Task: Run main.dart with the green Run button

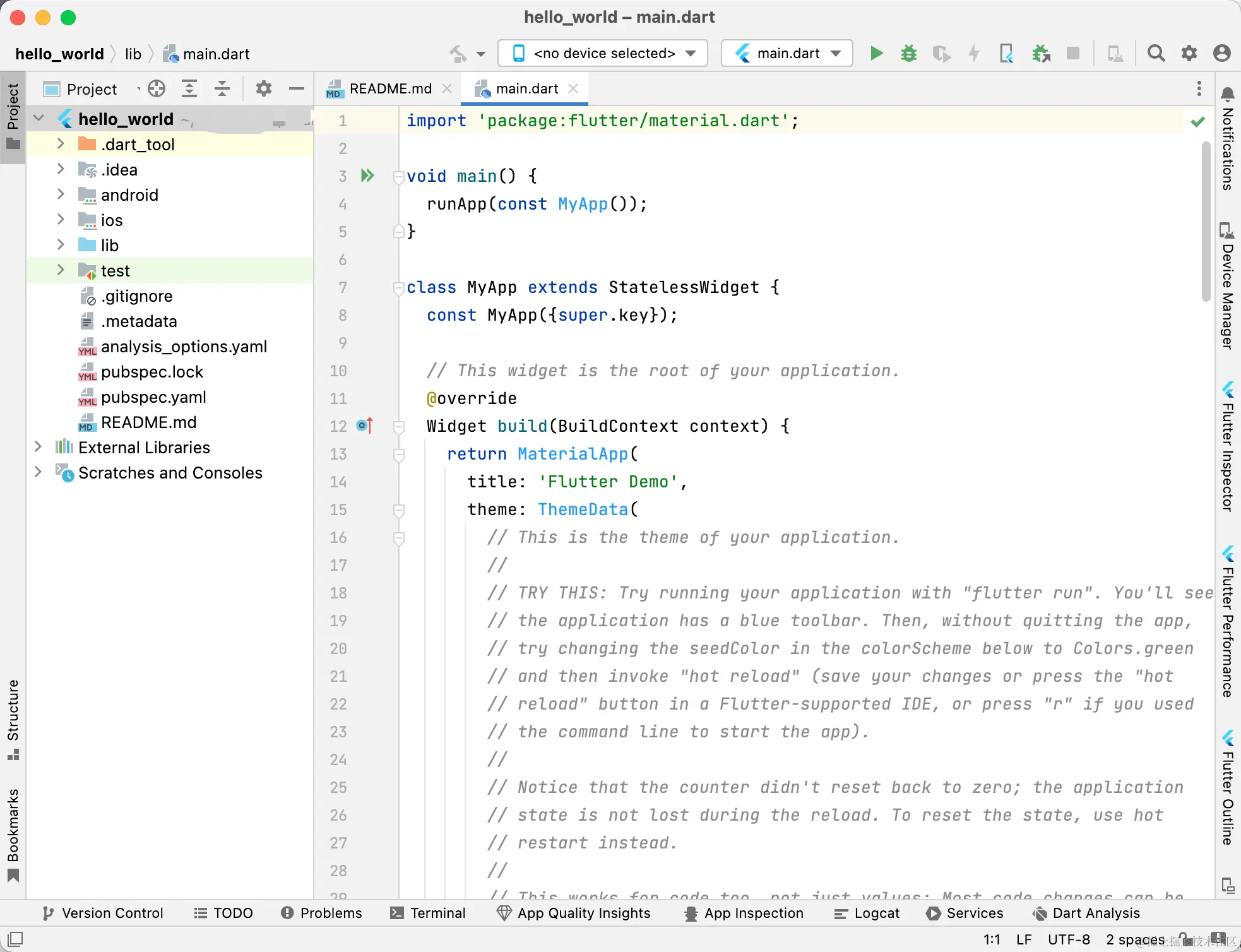Action: click(876, 53)
